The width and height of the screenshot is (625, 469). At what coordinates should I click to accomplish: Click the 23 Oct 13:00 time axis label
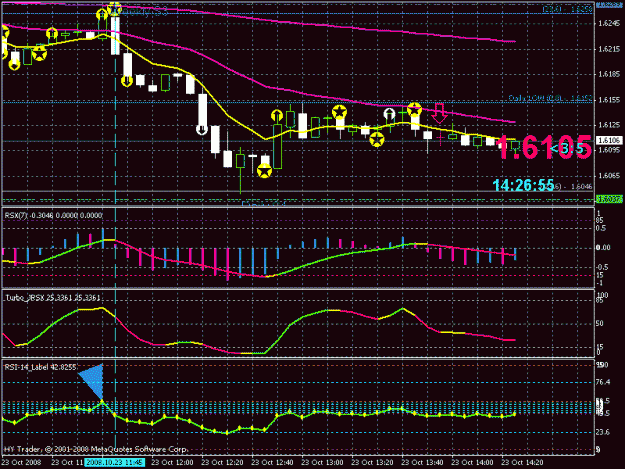point(322,463)
